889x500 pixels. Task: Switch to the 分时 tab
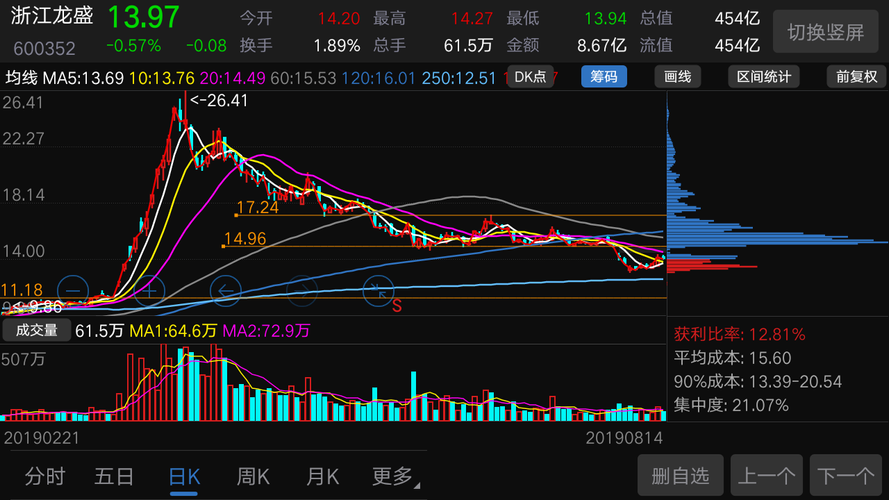(x=45, y=476)
